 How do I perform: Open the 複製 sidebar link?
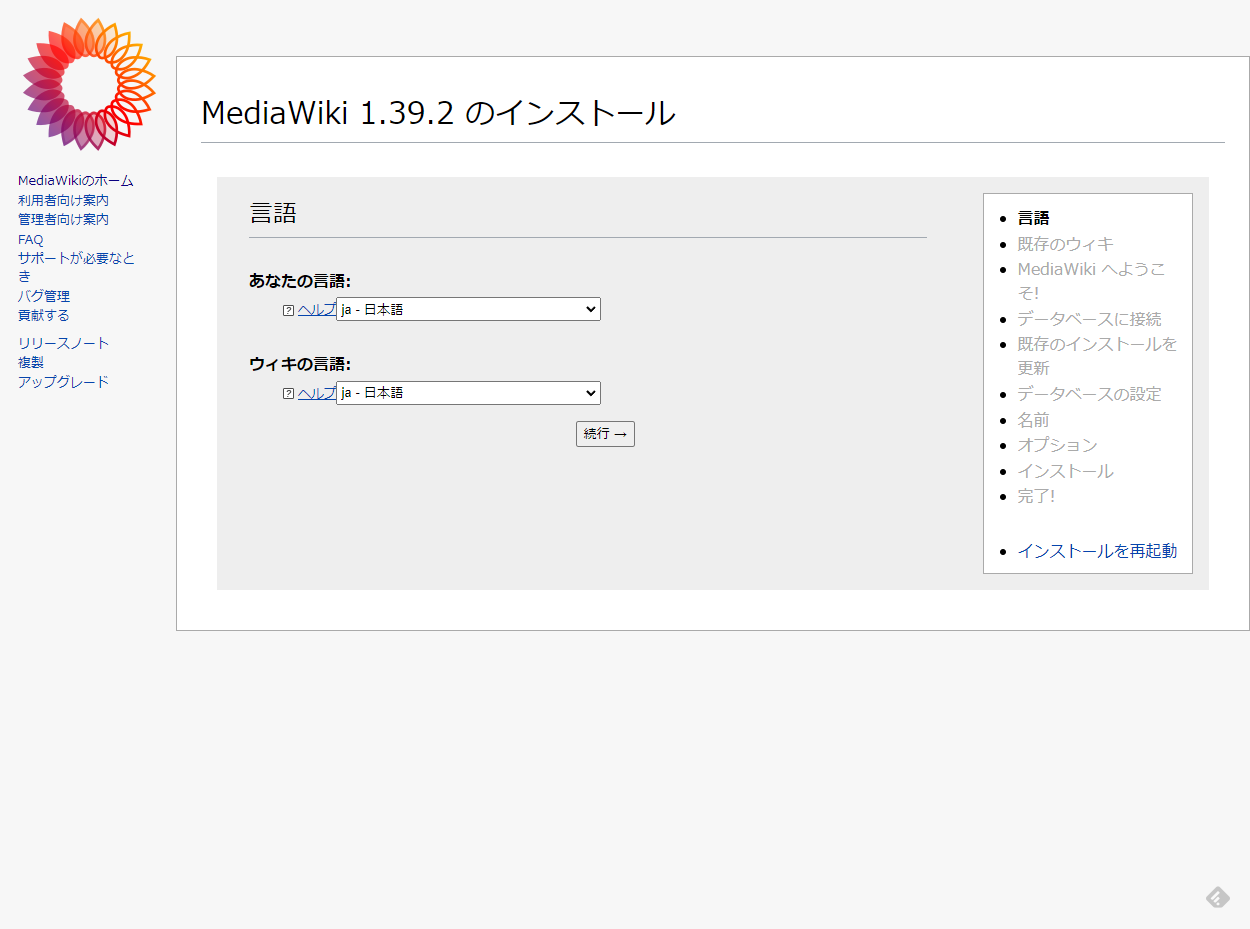coord(29,362)
